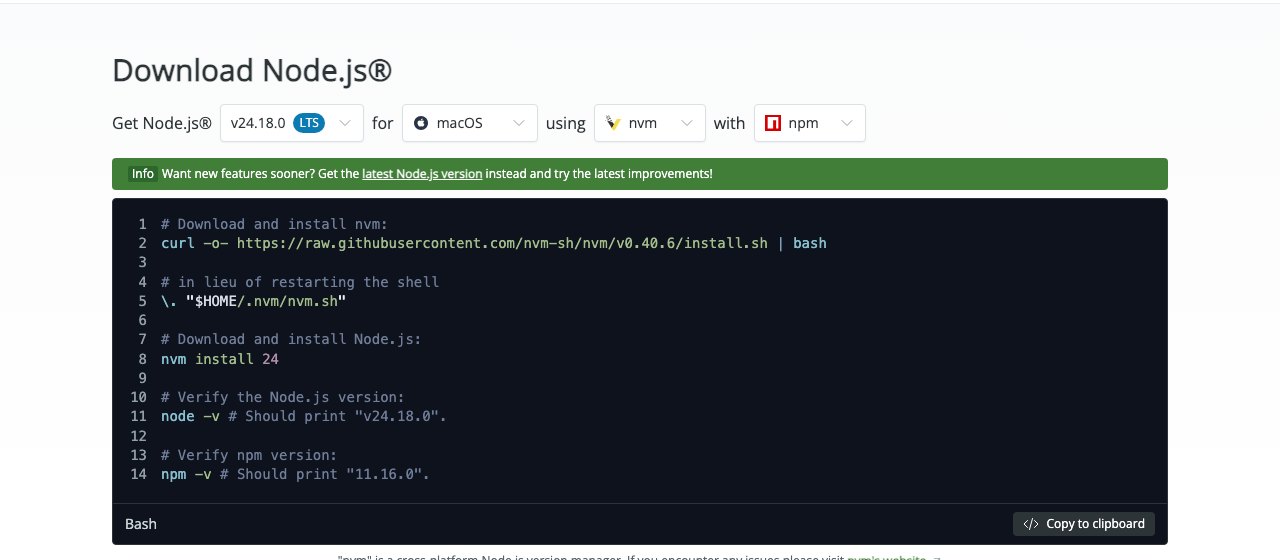Image resolution: width=1280 pixels, height=560 pixels.
Task: Click the '# Download and install Node.js:' comment
Action: click(291, 339)
